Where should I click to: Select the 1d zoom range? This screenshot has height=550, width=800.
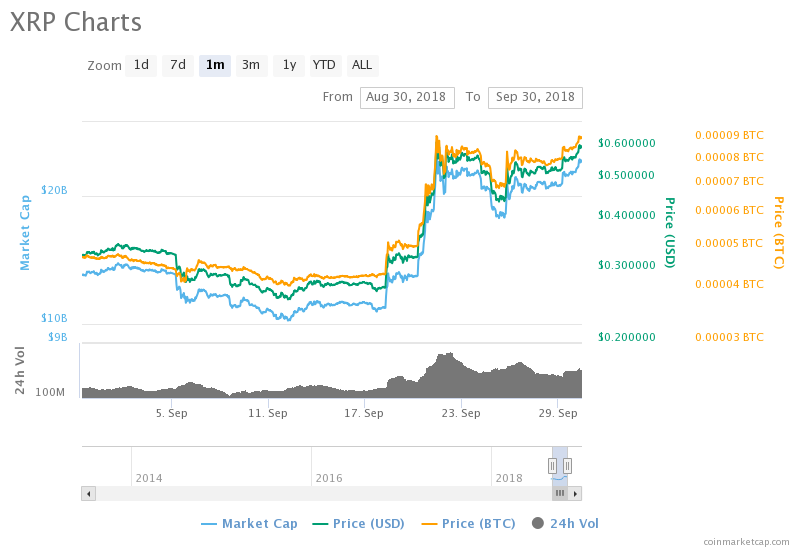click(x=141, y=65)
